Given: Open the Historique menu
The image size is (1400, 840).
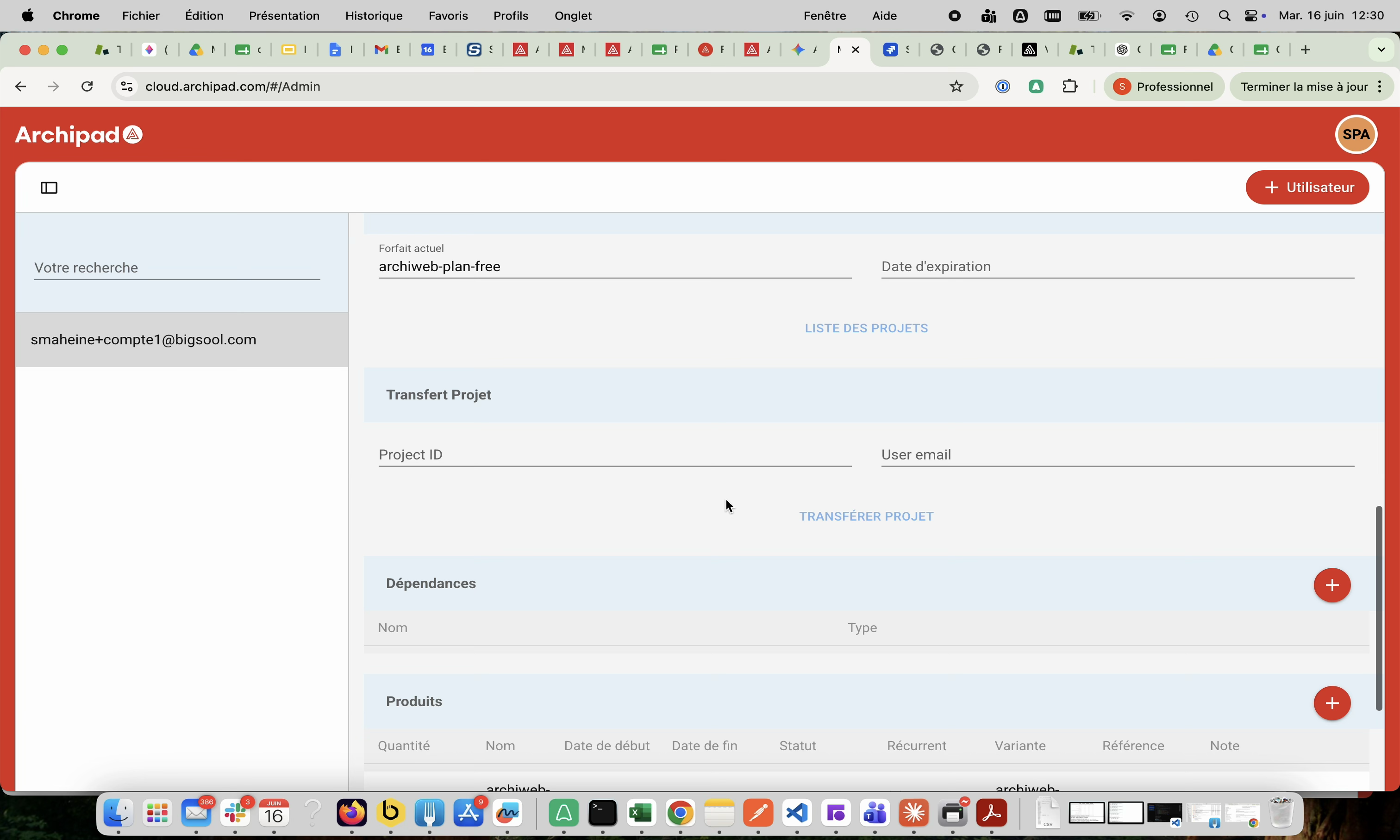Looking at the screenshot, I should pos(374,16).
